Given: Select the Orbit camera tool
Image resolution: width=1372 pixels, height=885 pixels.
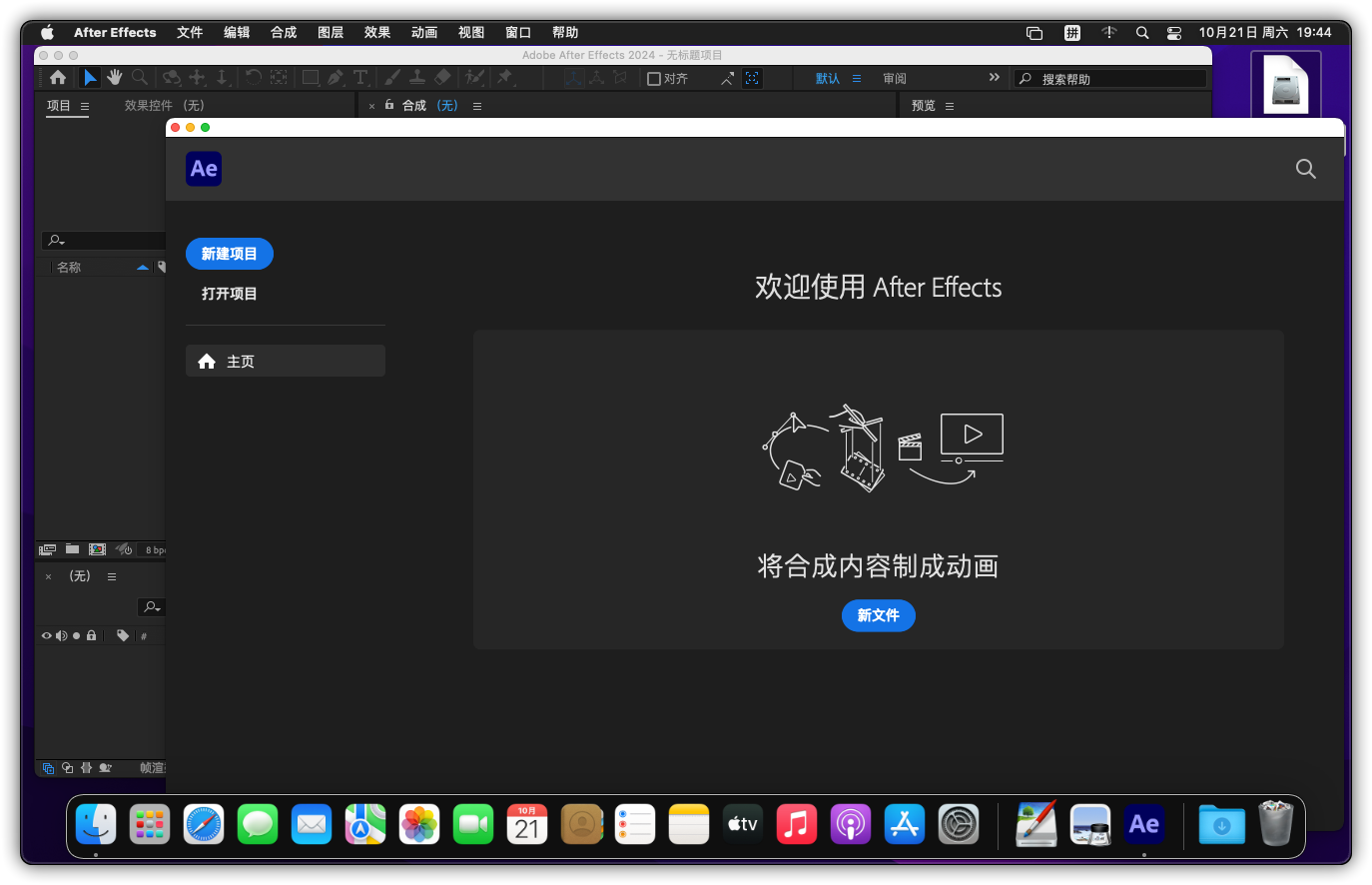Looking at the screenshot, I should (x=172, y=77).
